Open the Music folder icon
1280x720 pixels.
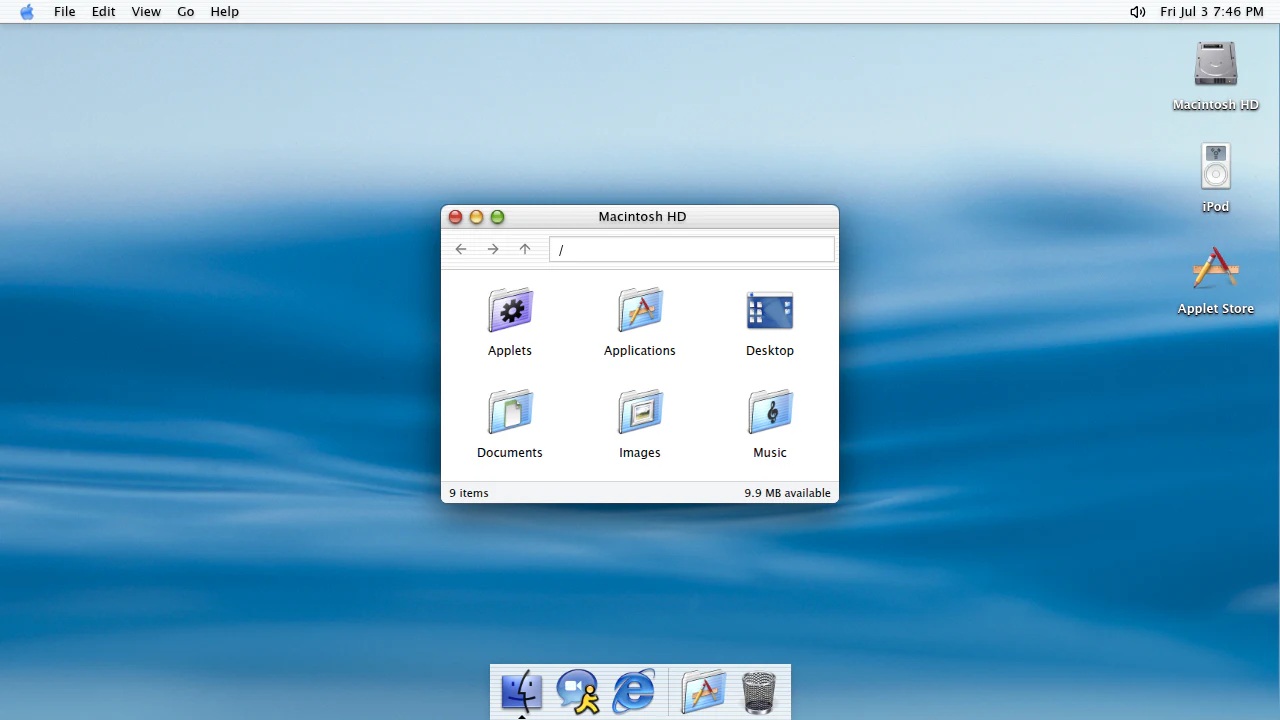coord(770,413)
